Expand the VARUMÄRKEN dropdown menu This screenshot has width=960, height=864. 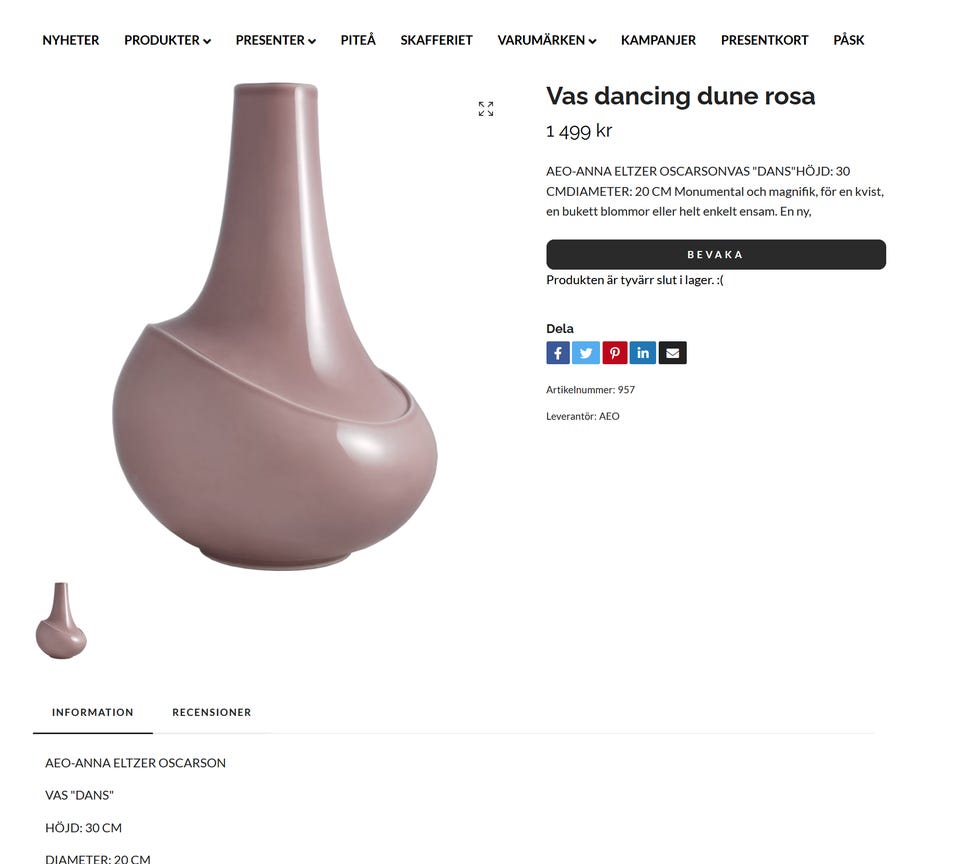[547, 40]
